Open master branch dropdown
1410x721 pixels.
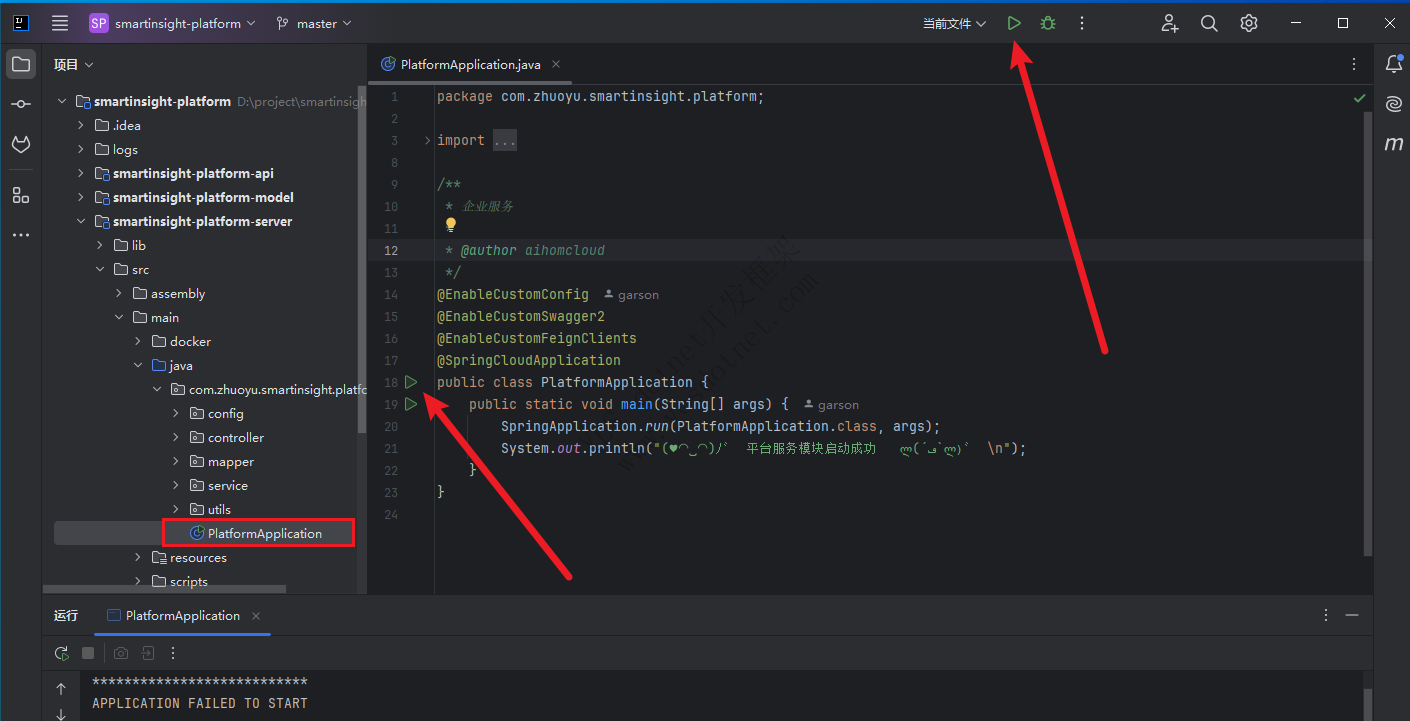click(x=314, y=23)
